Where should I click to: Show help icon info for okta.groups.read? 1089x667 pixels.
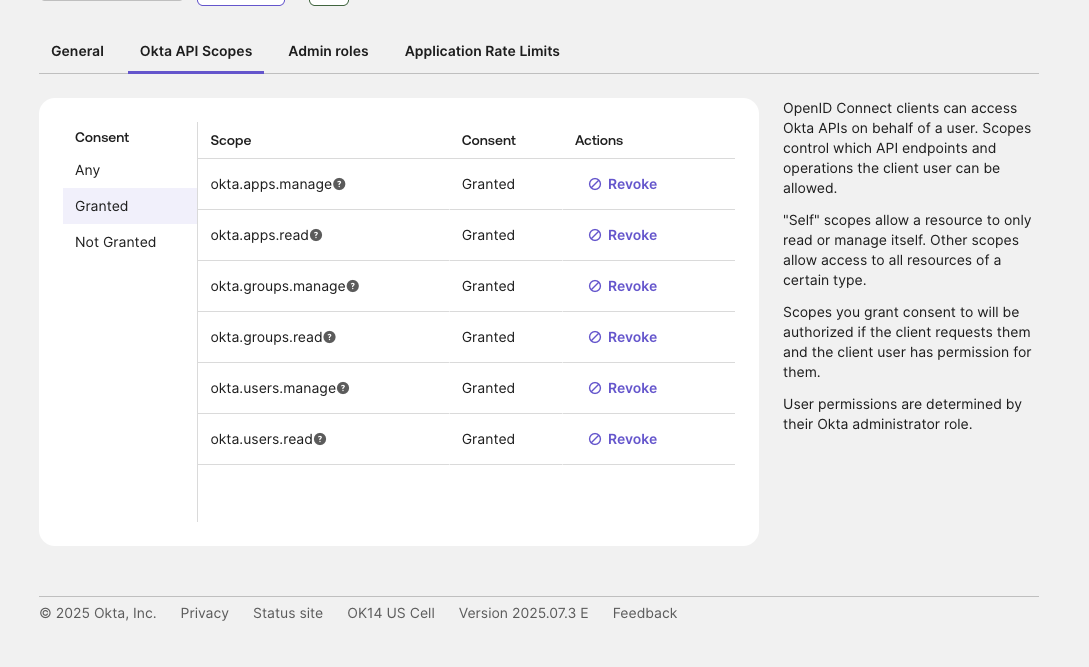(330, 337)
